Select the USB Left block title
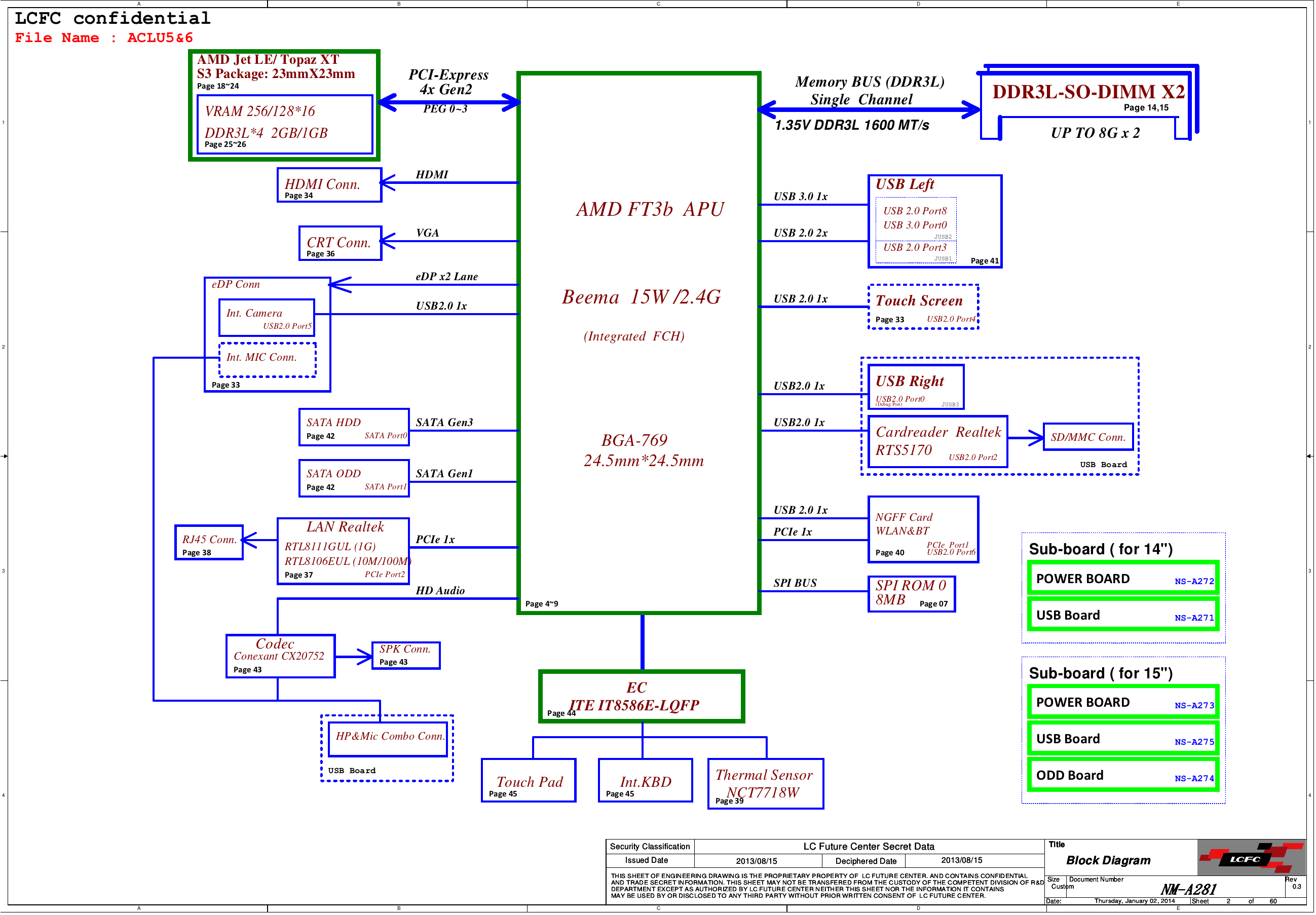Screen dimensions: 1316x915 tap(905, 184)
